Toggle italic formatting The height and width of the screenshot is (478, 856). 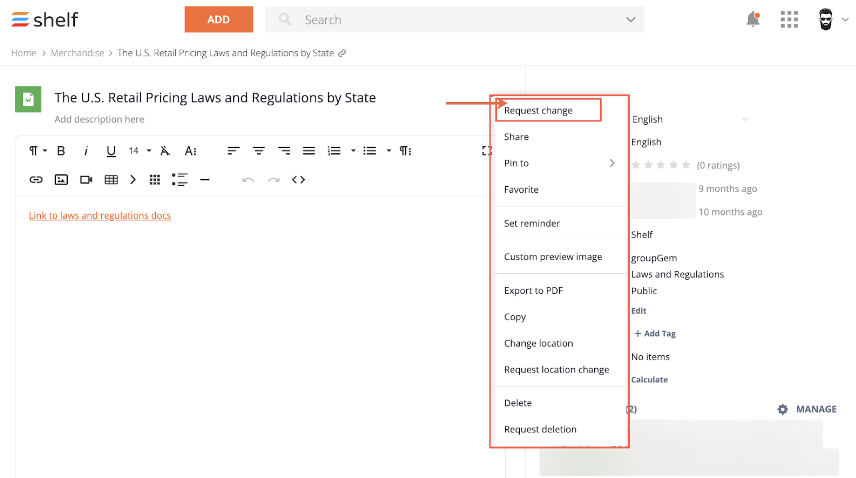pyautogui.click(x=86, y=151)
